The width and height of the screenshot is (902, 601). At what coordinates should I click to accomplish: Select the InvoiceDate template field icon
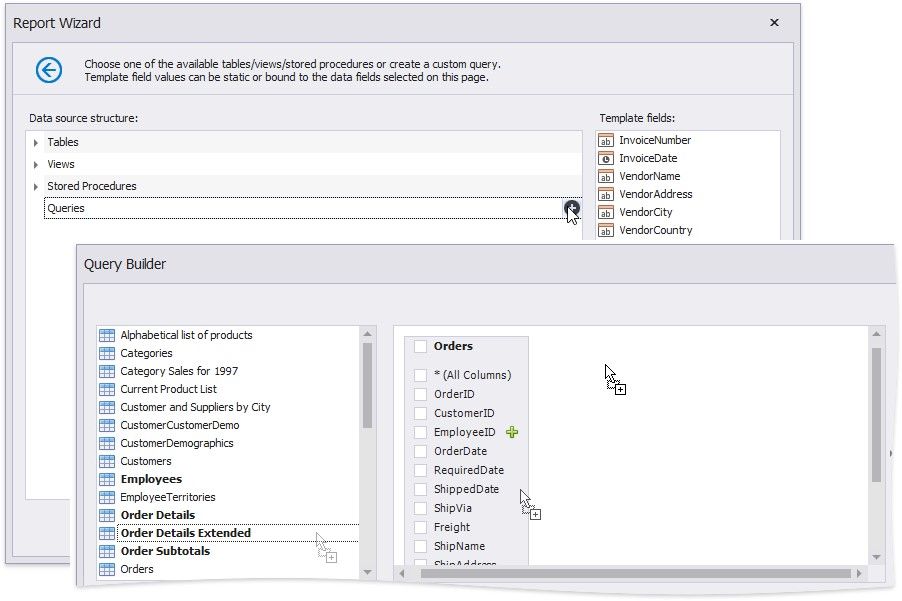(605, 159)
